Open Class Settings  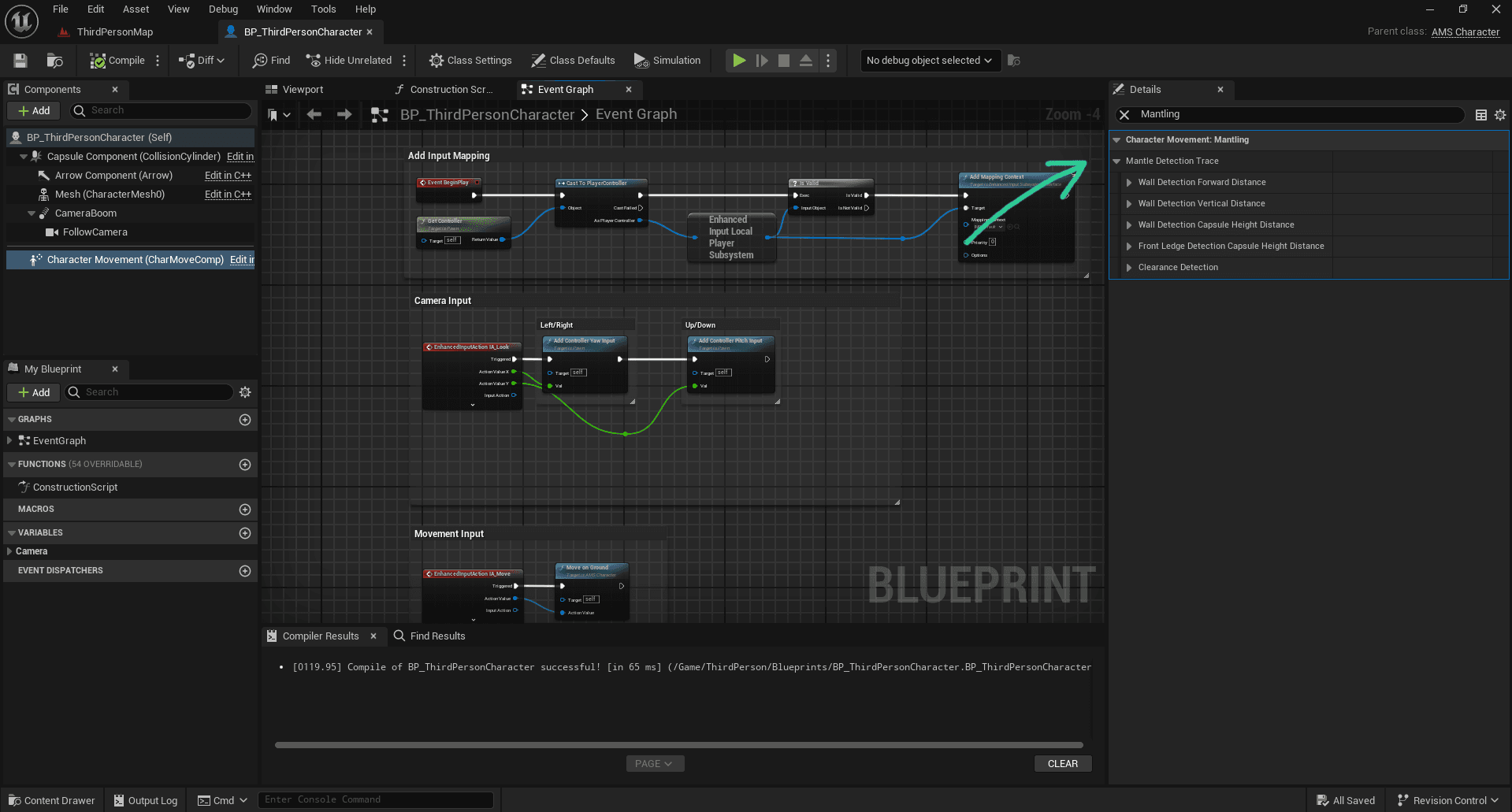pos(470,61)
